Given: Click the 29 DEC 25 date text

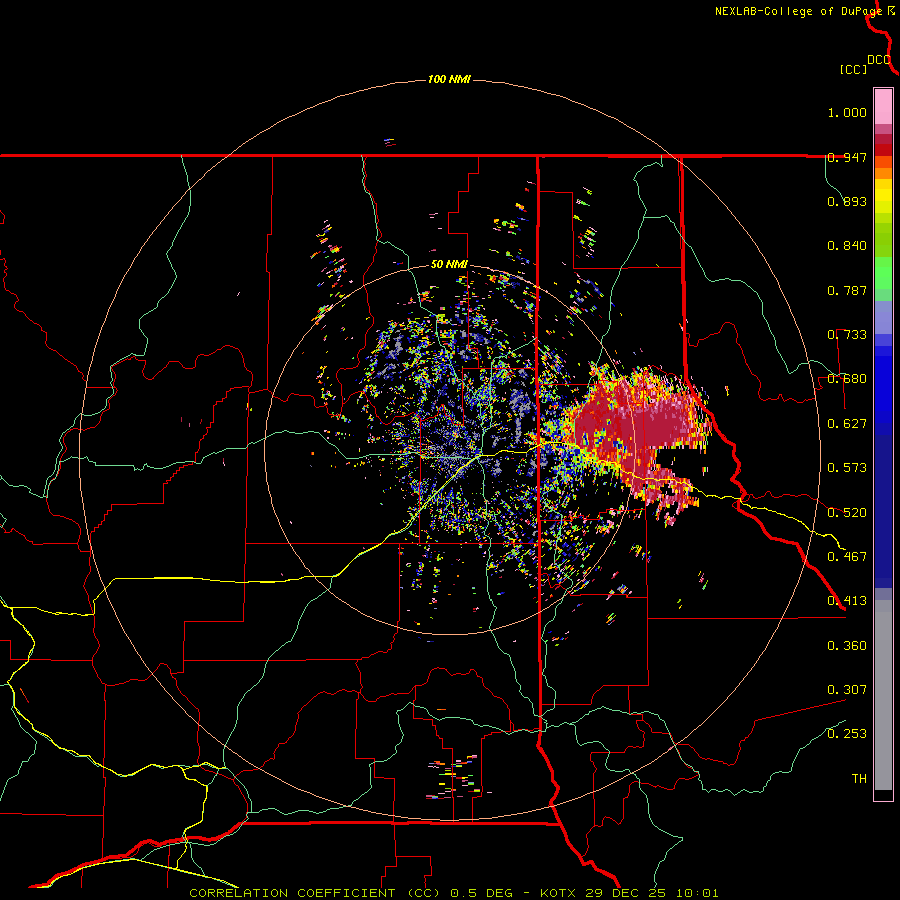Looking at the screenshot, I should coord(626,893).
